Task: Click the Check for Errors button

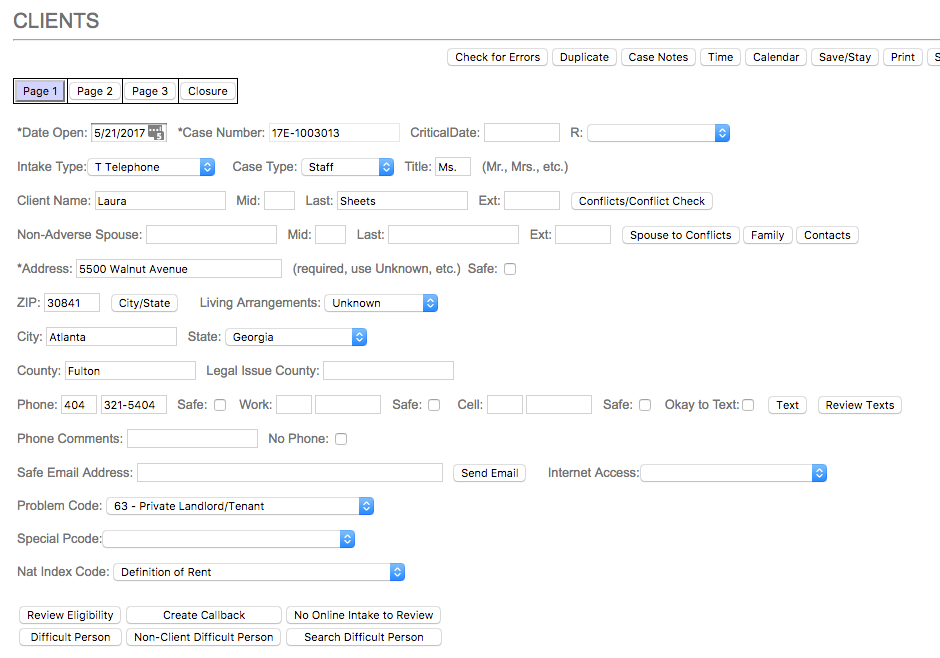Action: pyautogui.click(x=497, y=57)
